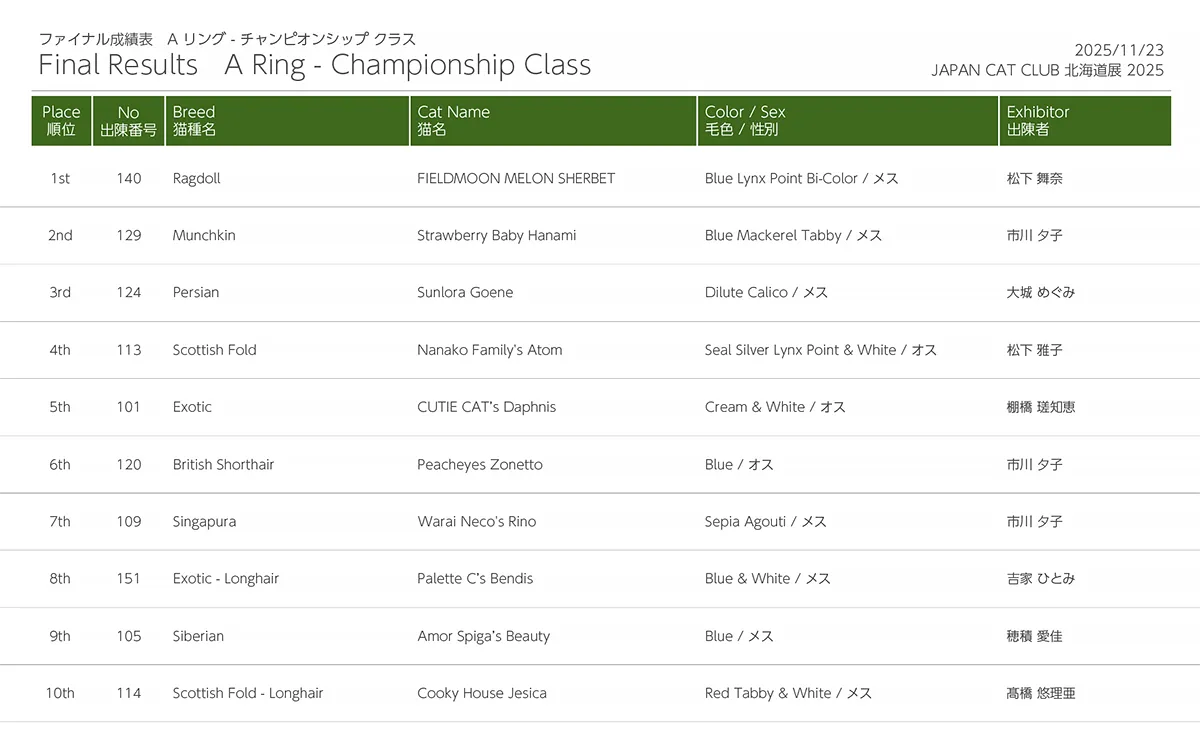Click the British Shorthair breed cell
The height and width of the screenshot is (755, 1200).
(x=223, y=465)
